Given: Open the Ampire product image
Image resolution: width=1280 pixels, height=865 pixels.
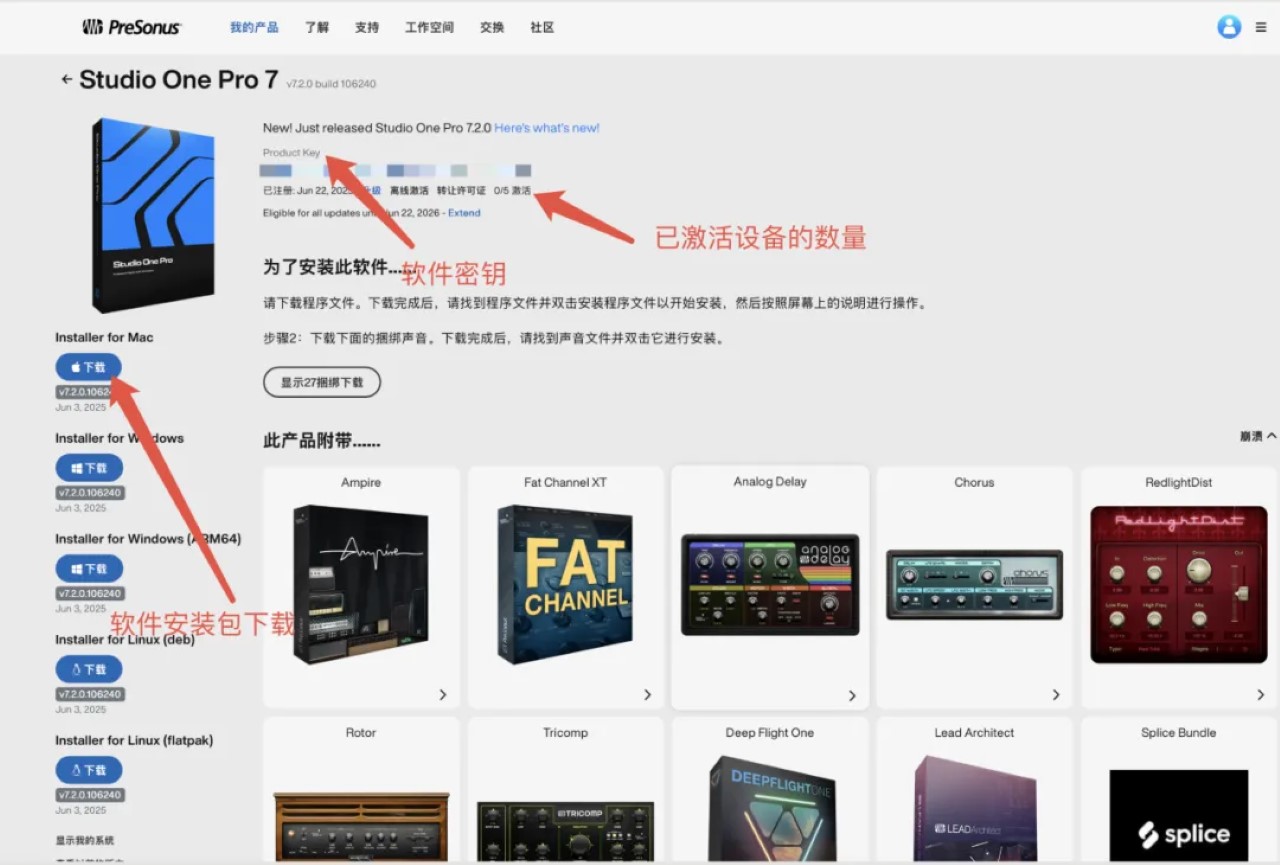Looking at the screenshot, I should click(x=361, y=584).
